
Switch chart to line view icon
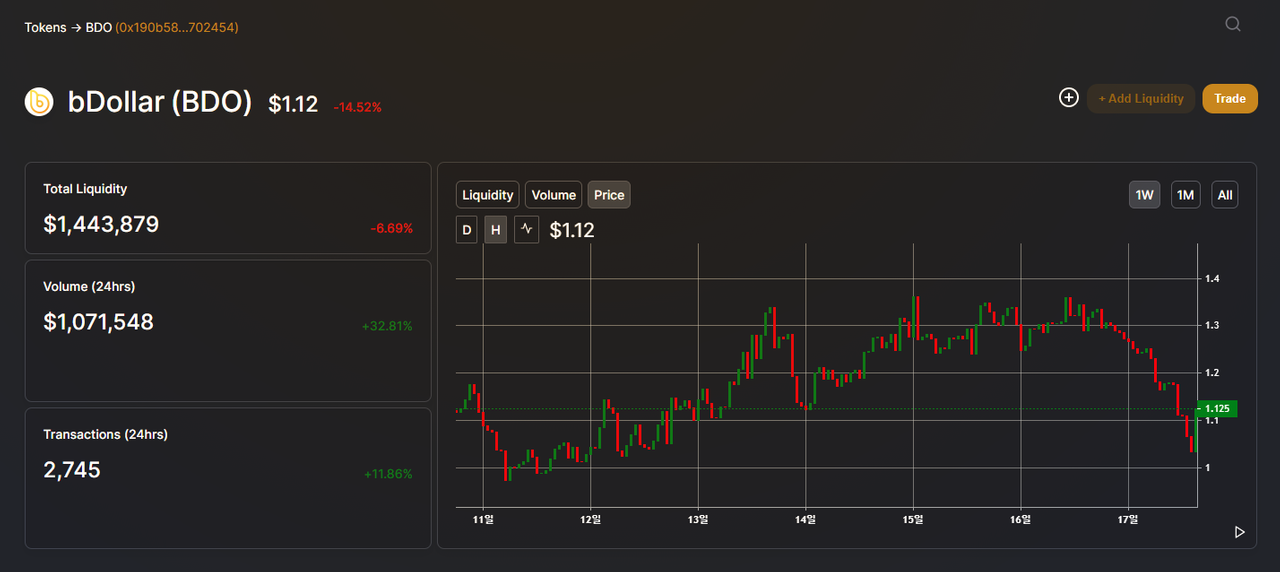click(x=527, y=230)
